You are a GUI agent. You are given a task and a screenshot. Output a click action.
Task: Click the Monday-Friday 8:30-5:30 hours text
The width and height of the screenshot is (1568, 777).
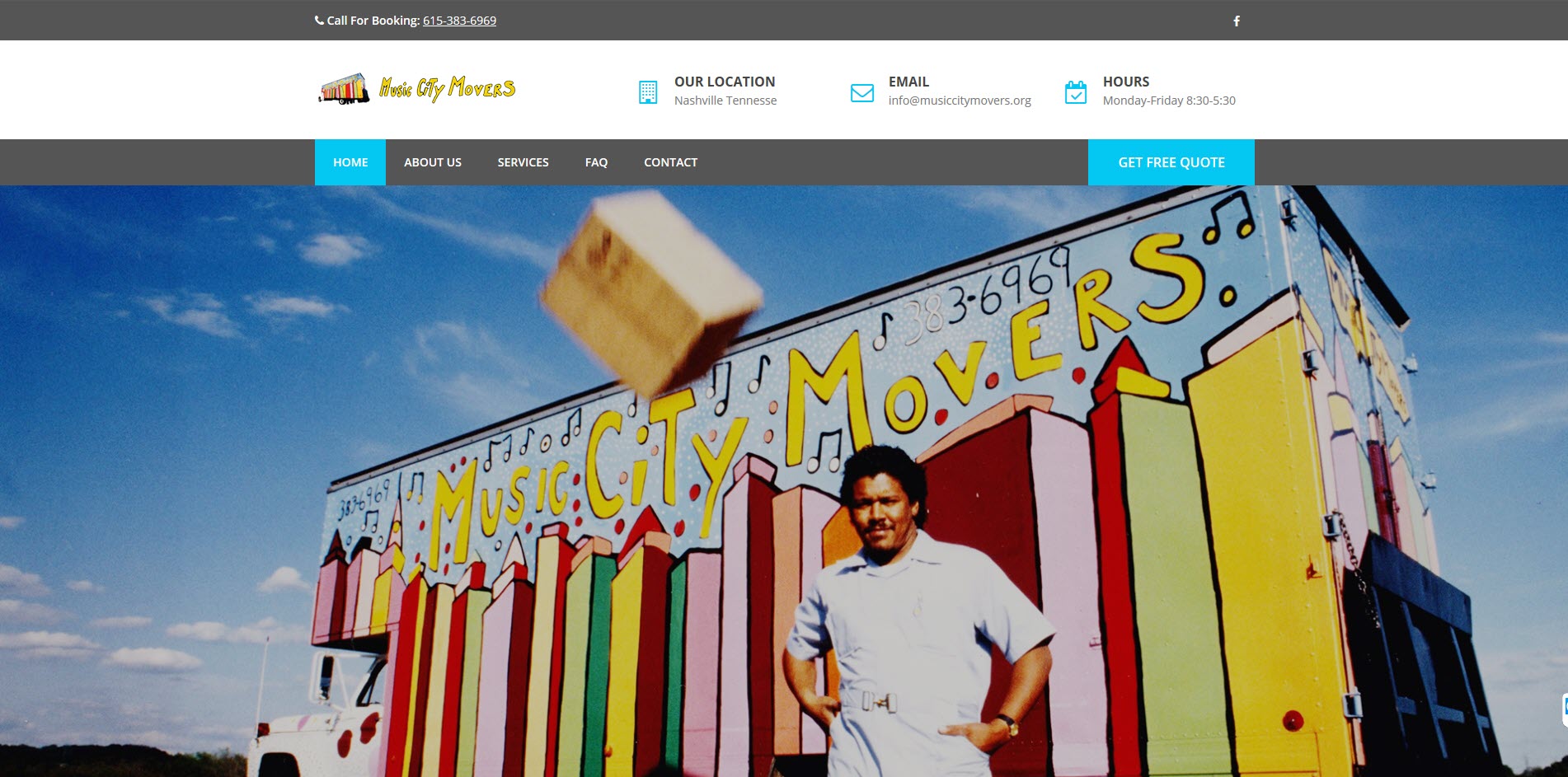1169,101
